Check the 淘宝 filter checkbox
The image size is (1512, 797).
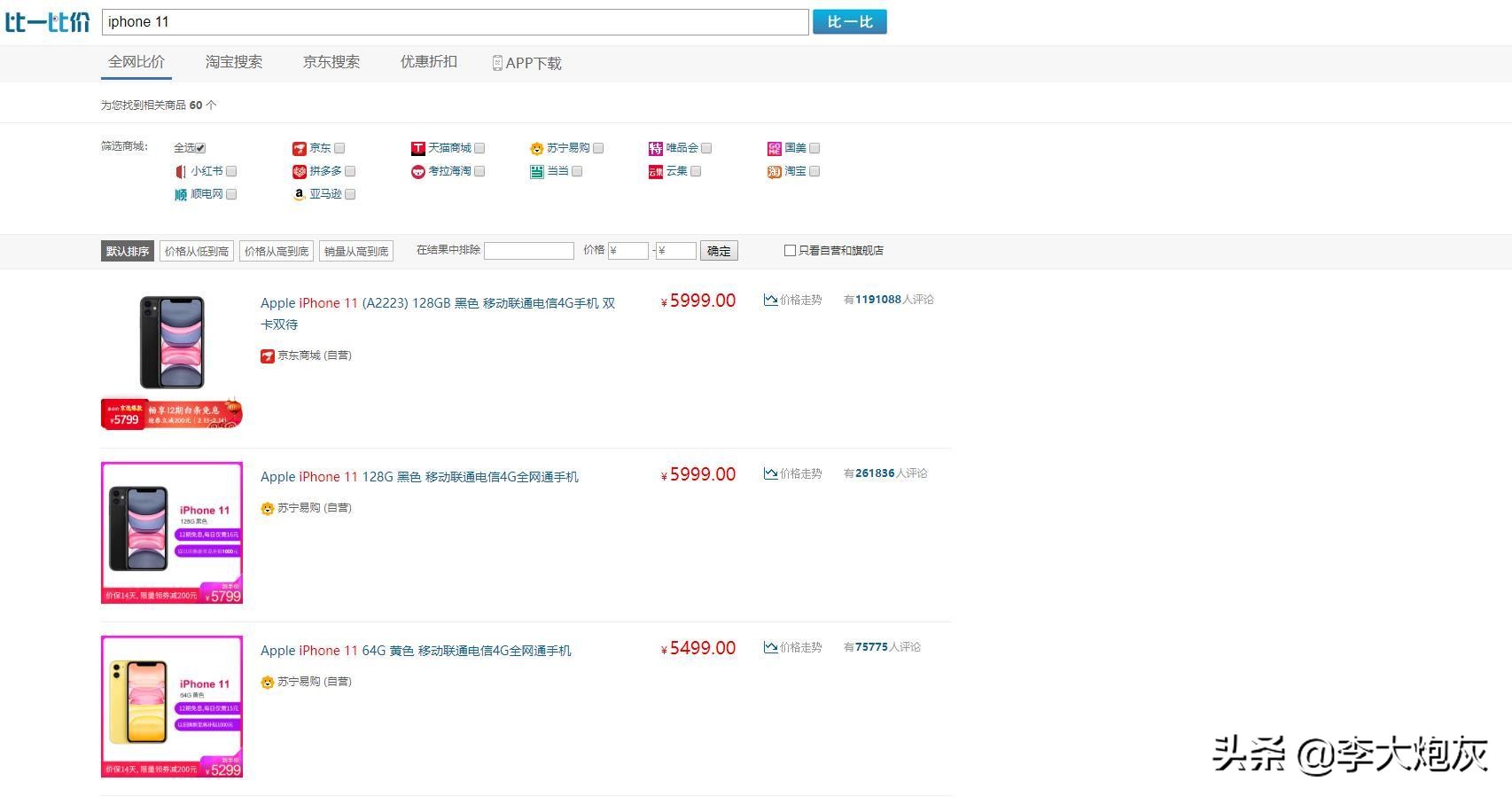pos(814,171)
